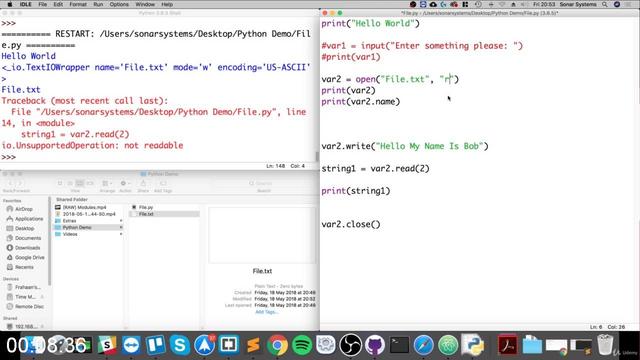Expand the Videos folder arrow

tap(121, 234)
